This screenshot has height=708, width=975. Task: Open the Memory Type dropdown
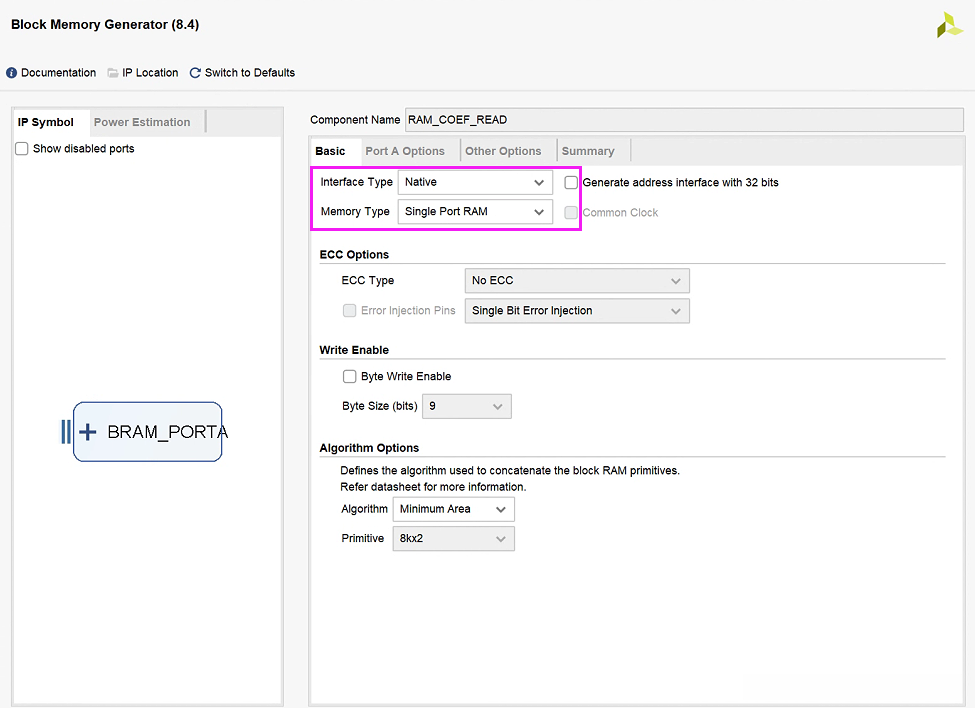475,212
